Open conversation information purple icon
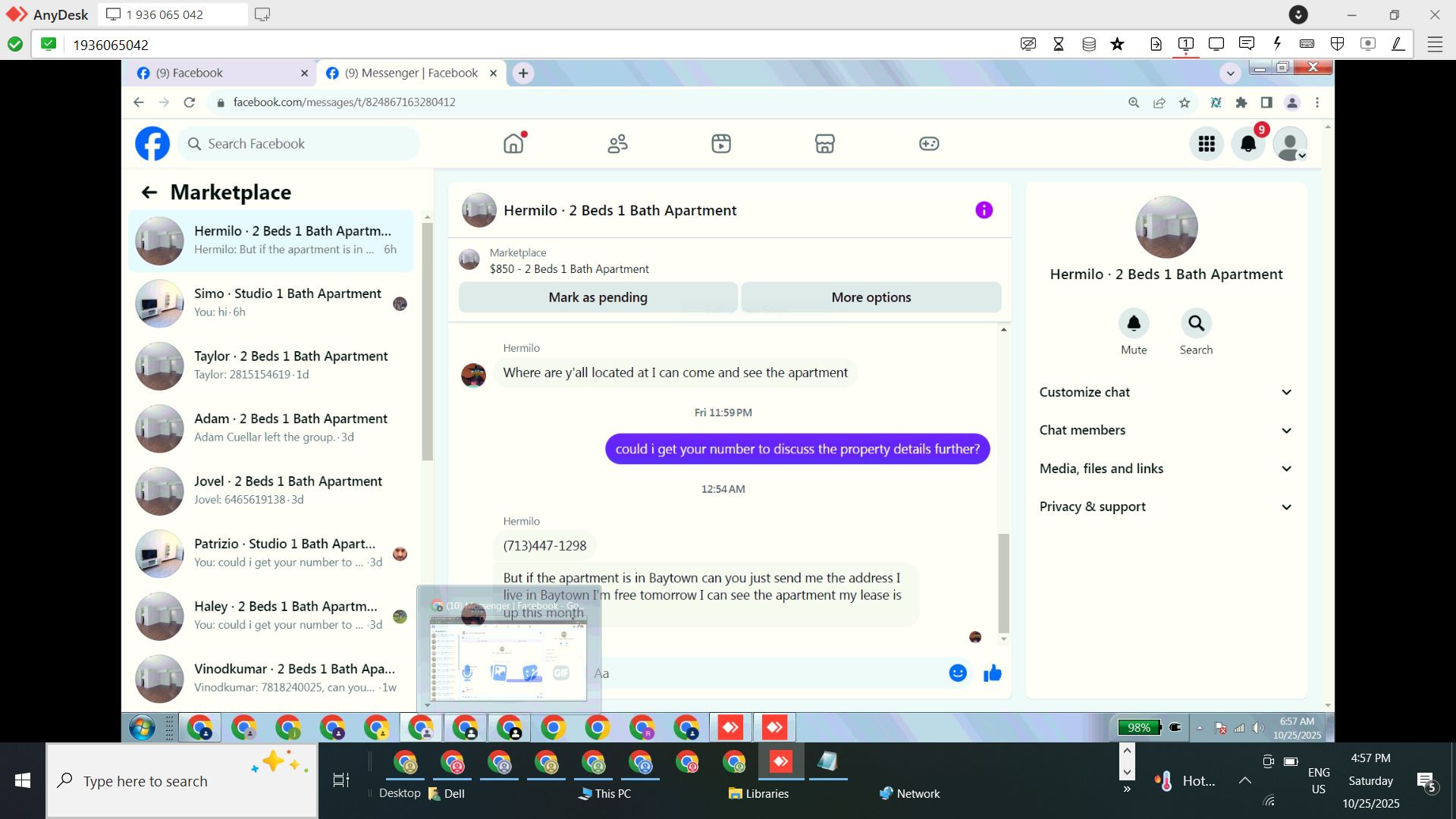 (x=984, y=210)
